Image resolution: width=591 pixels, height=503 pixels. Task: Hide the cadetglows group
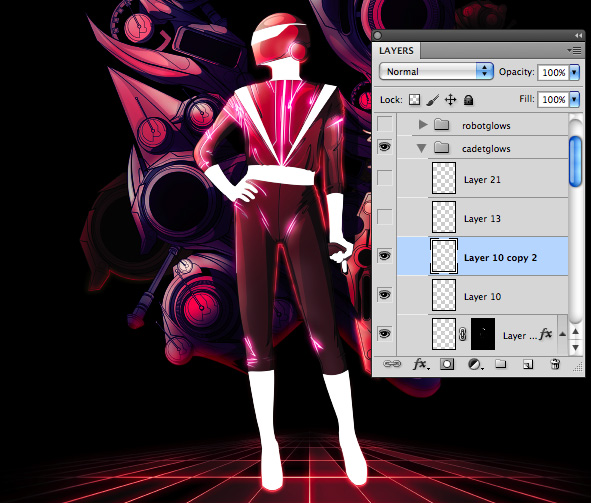(384, 147)
